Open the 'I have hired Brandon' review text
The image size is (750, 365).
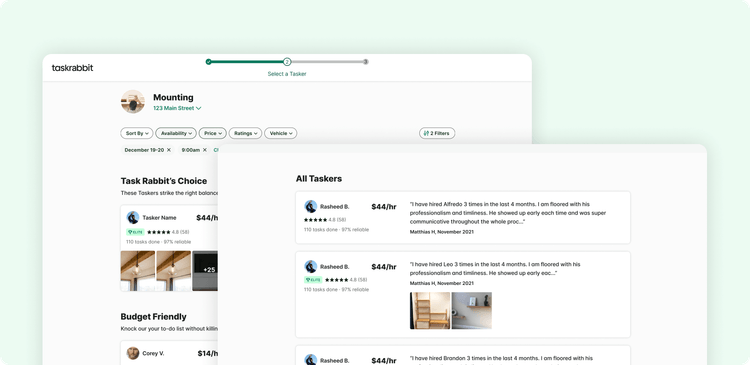point(501,360)
